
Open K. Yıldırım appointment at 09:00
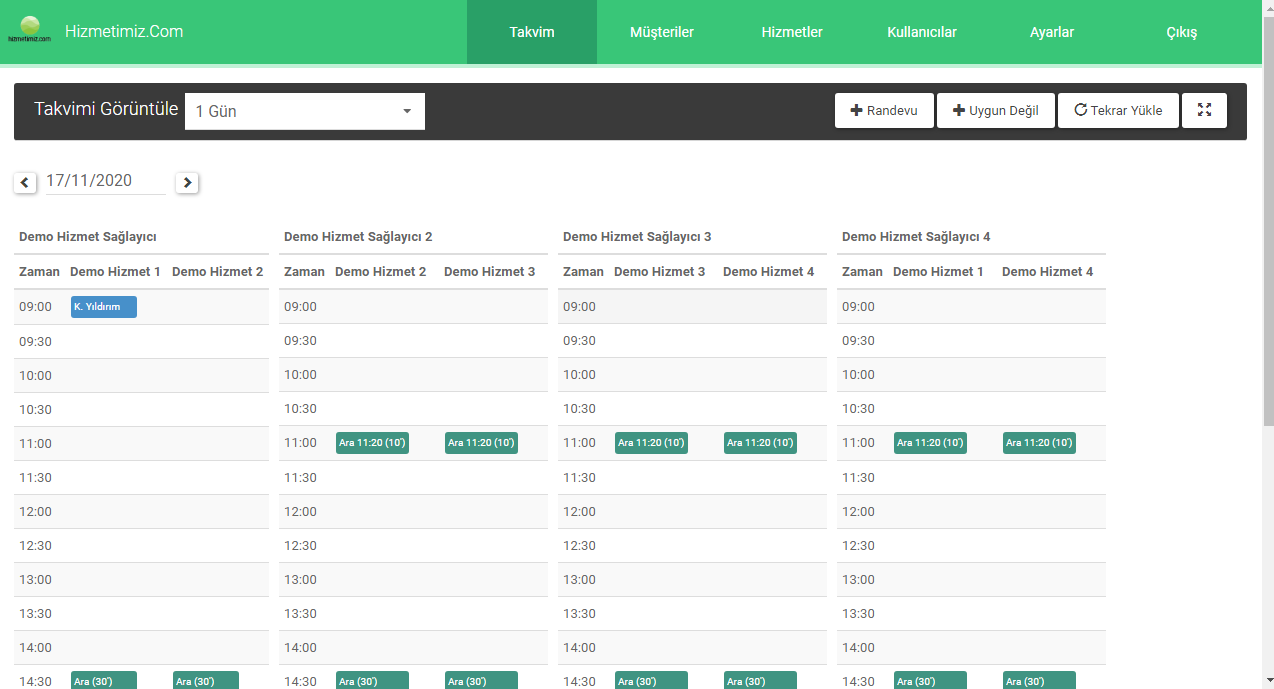click(103, 307)
